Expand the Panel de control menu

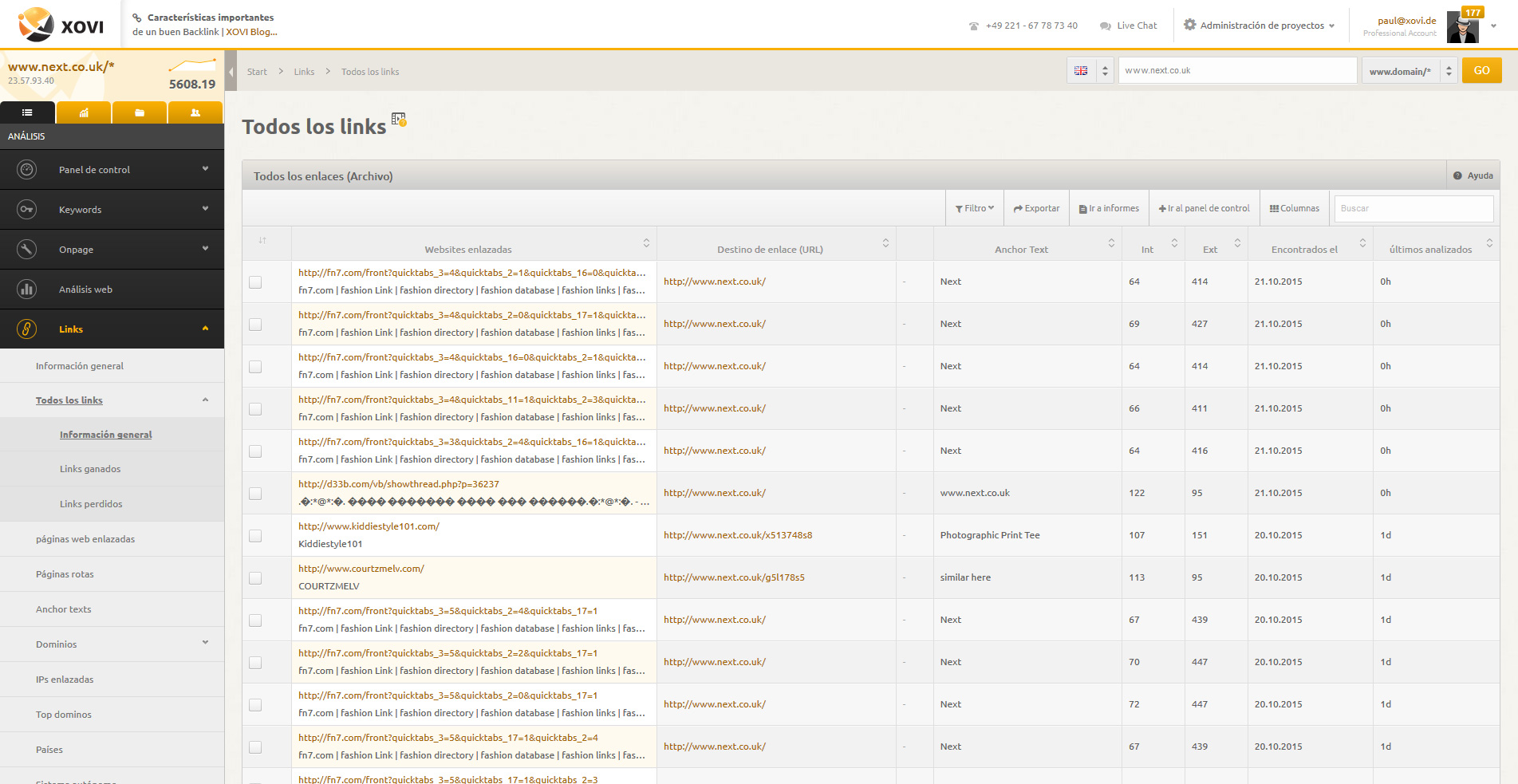[205, 169]
